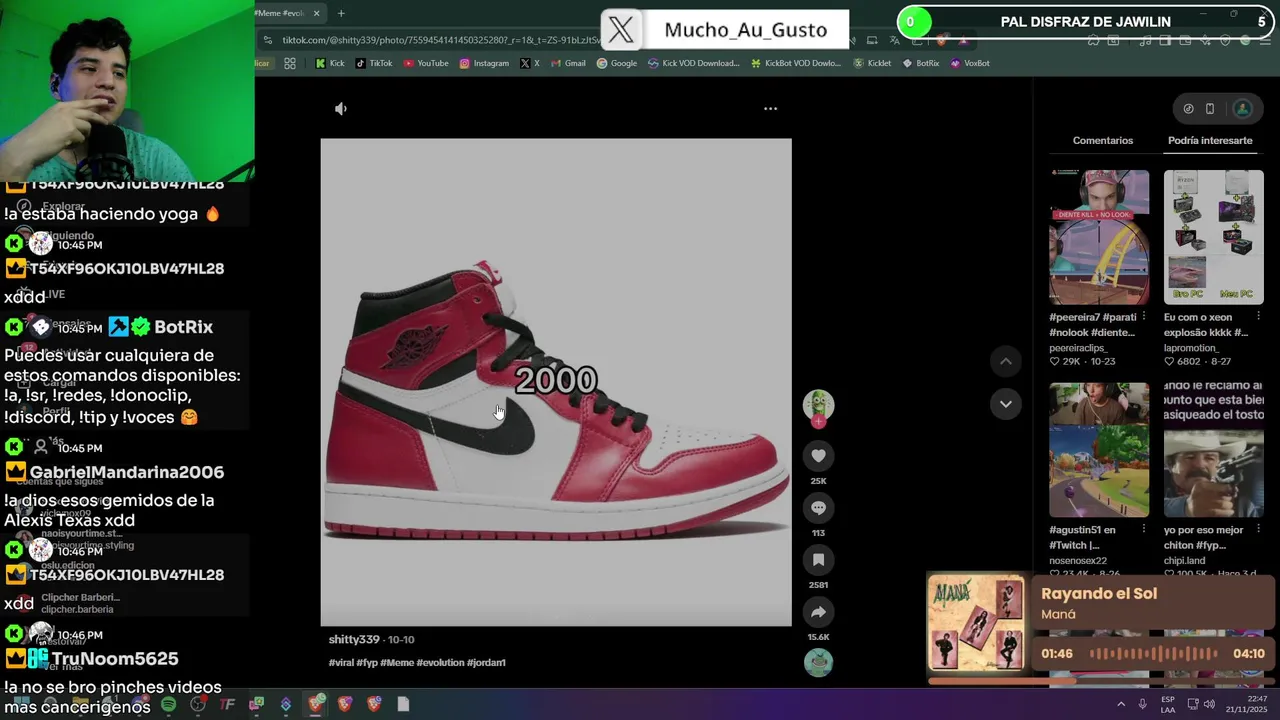Open the peereiraclips_ username link
The width and height of the screenshot is (1280, 720).
(x=1078, y=348)
